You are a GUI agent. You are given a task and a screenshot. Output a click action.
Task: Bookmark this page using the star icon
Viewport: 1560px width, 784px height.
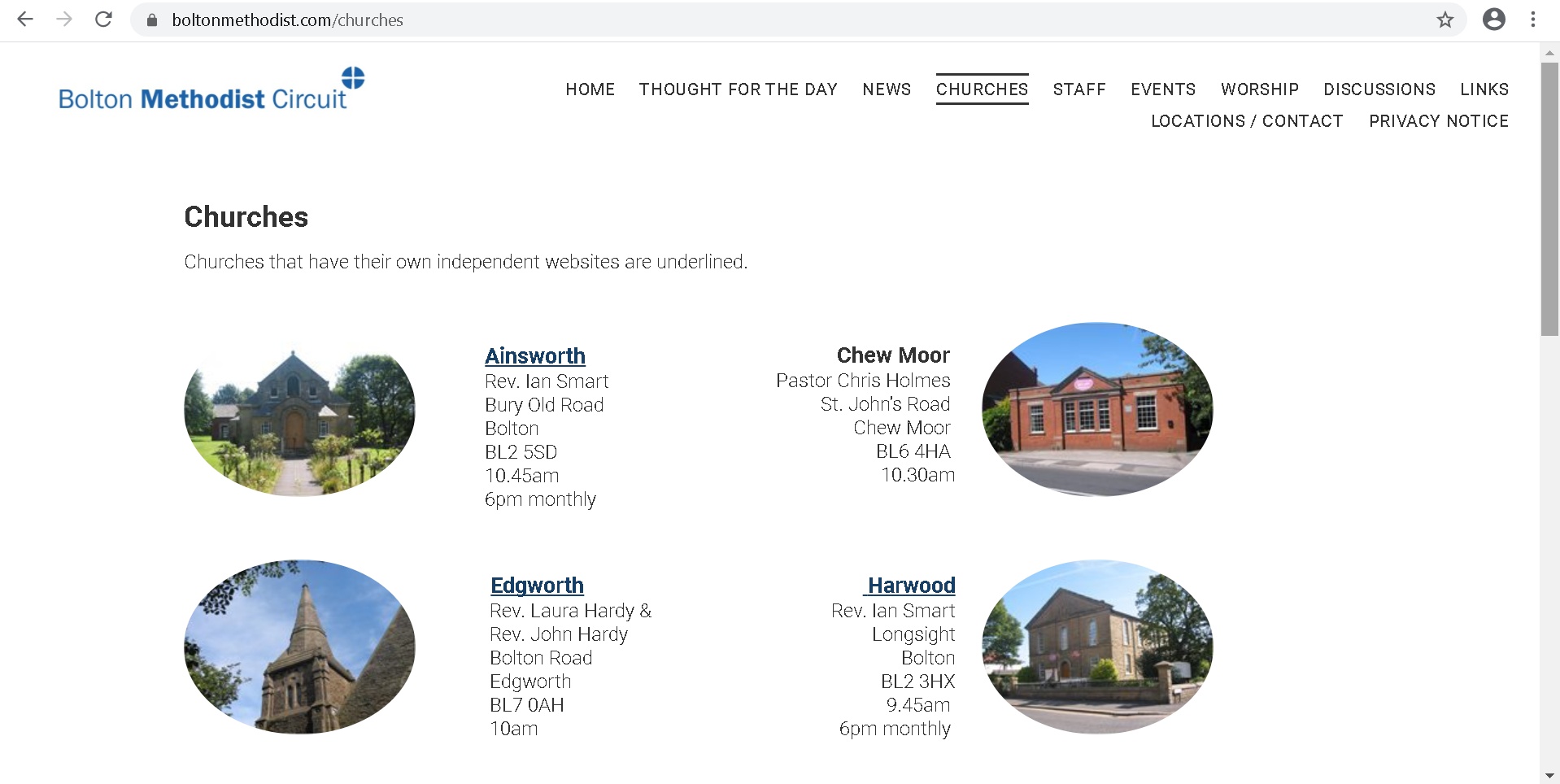pyautogui.click(x=1445, y=20)
